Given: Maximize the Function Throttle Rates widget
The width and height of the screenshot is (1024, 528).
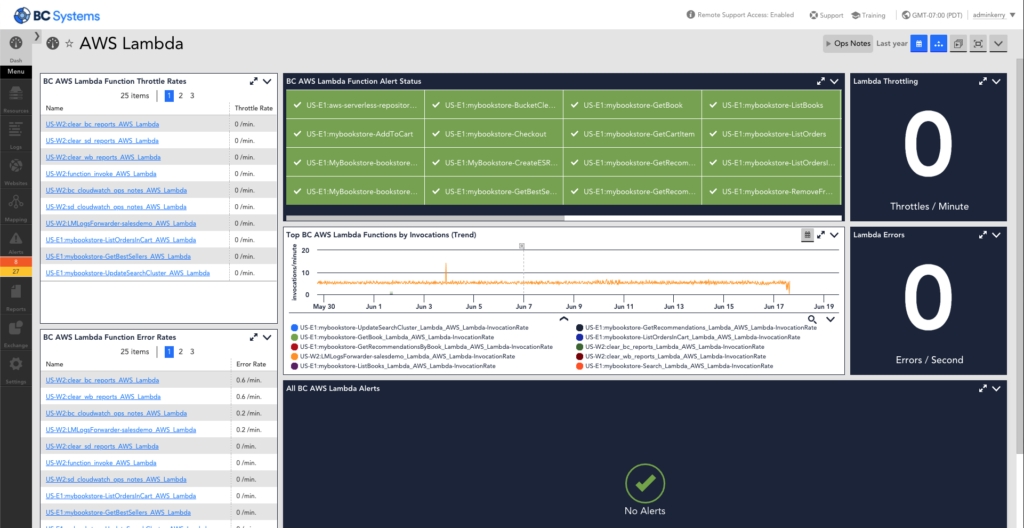Looking at the screenshot, I should pyautogui.click(x=253, y=82).
